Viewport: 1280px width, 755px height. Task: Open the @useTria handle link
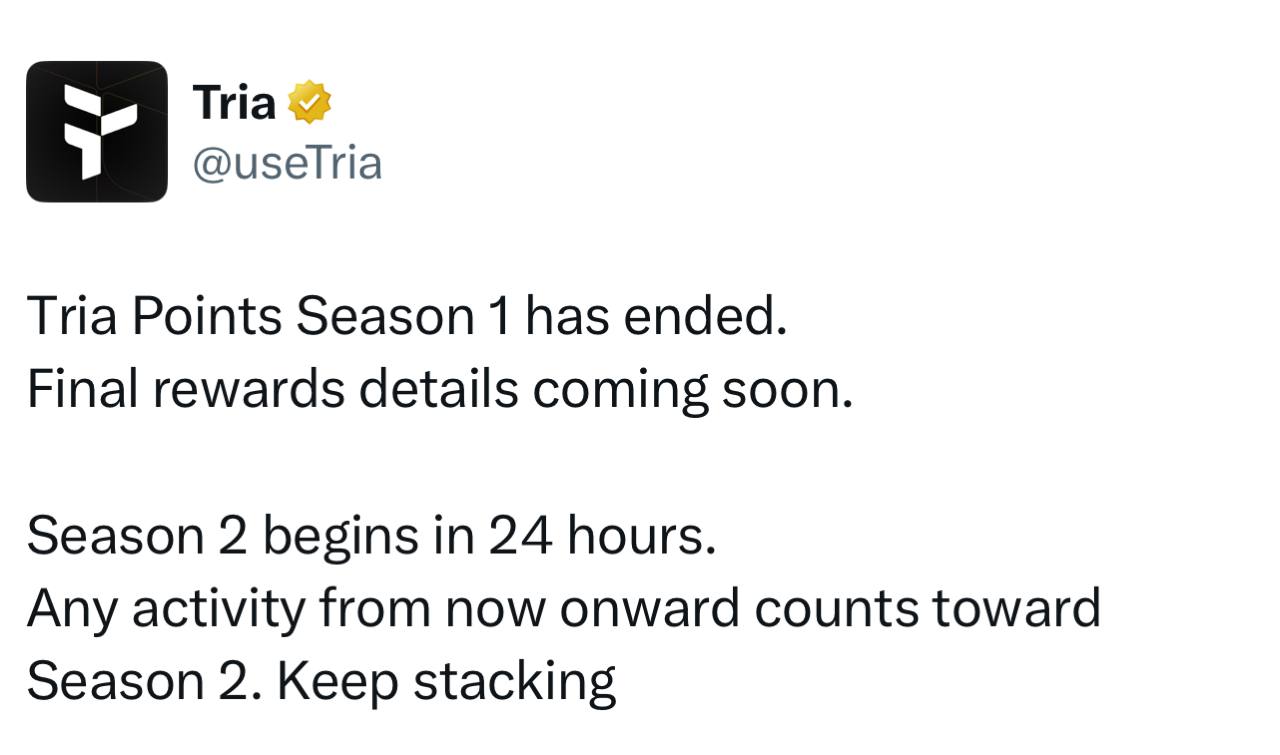(x=286, y=163)
